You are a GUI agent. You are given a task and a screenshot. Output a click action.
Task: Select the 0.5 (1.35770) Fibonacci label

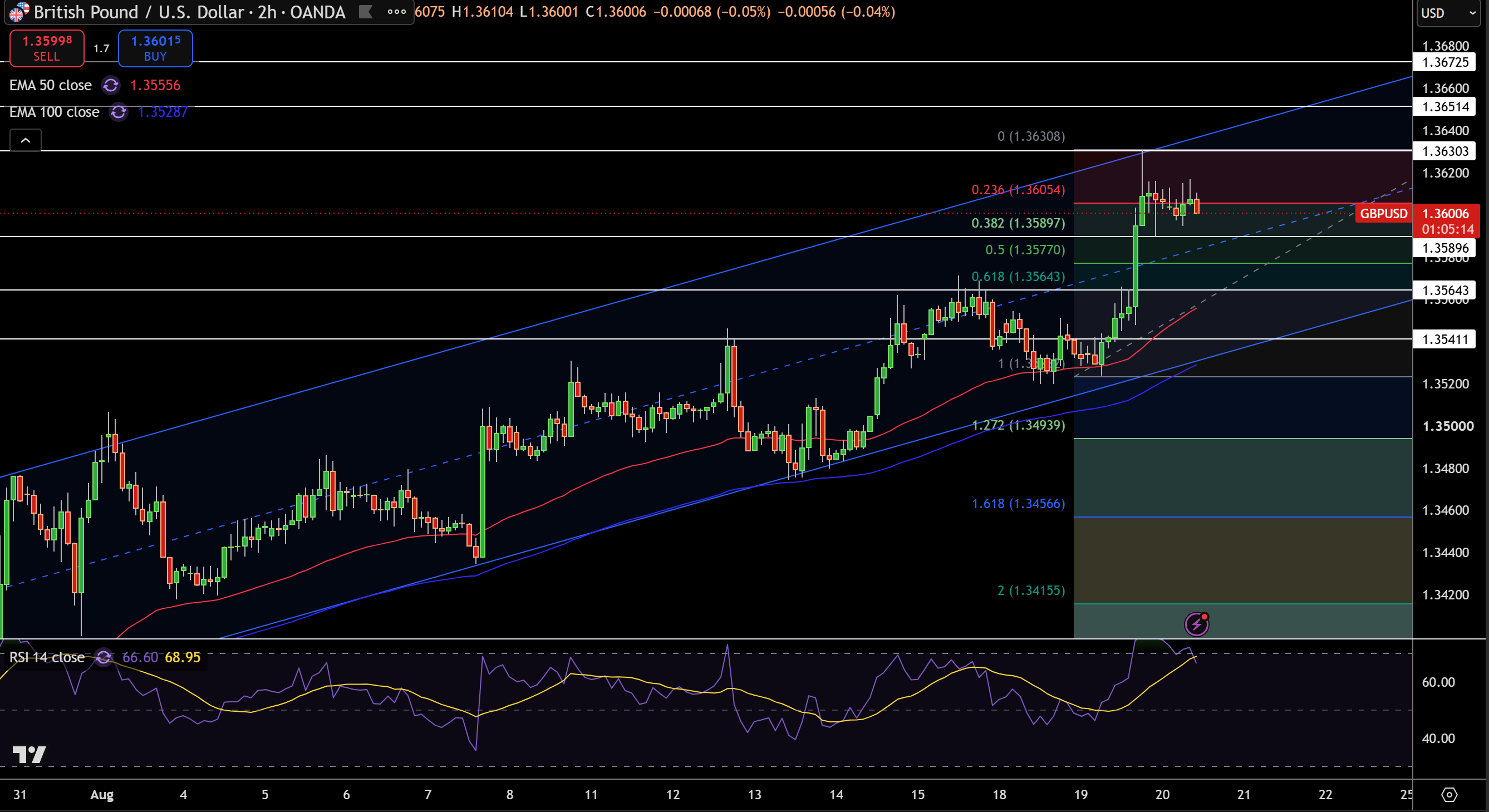tap(1025, 250)
